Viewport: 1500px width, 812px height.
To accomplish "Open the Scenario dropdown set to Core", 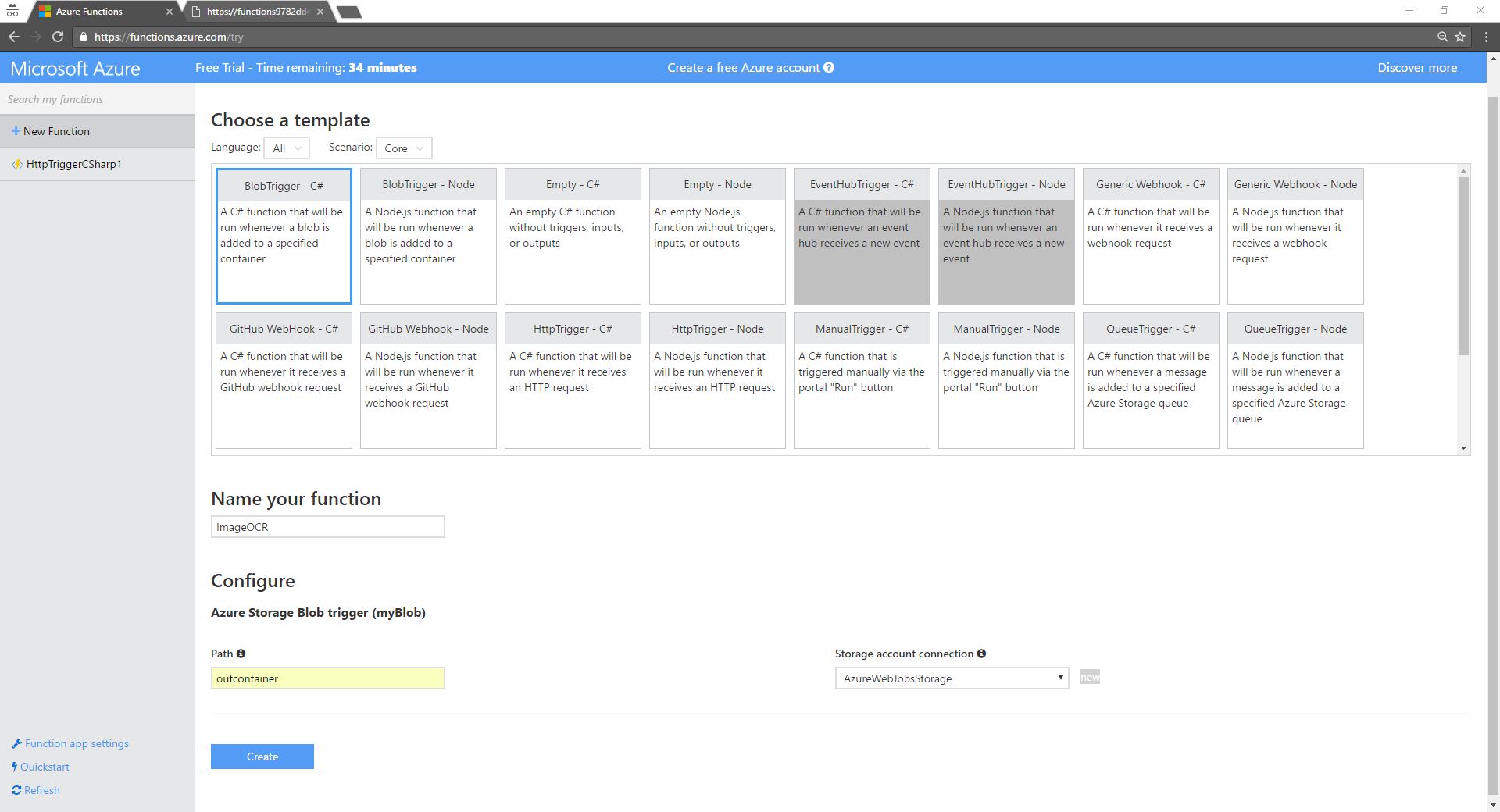I will click(x=403, y=148).
